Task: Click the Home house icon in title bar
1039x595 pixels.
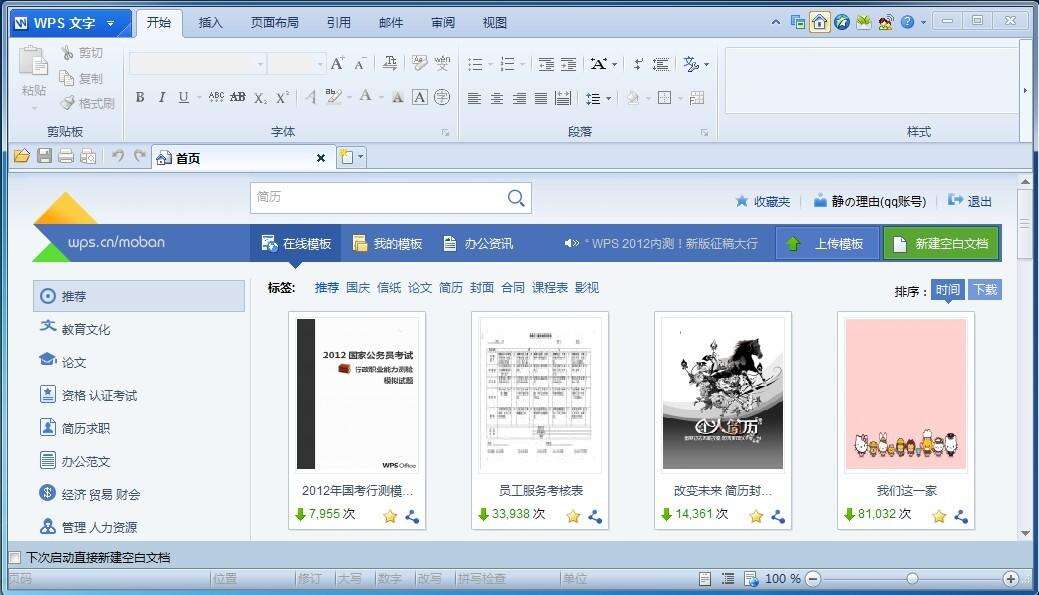Action: click(820, 22)
